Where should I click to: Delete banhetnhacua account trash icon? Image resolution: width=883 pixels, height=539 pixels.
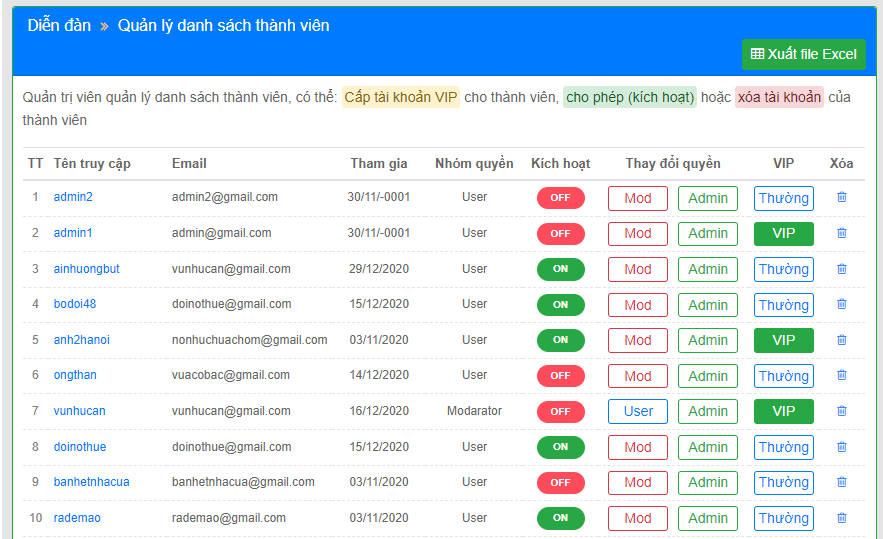coord(841,482)
